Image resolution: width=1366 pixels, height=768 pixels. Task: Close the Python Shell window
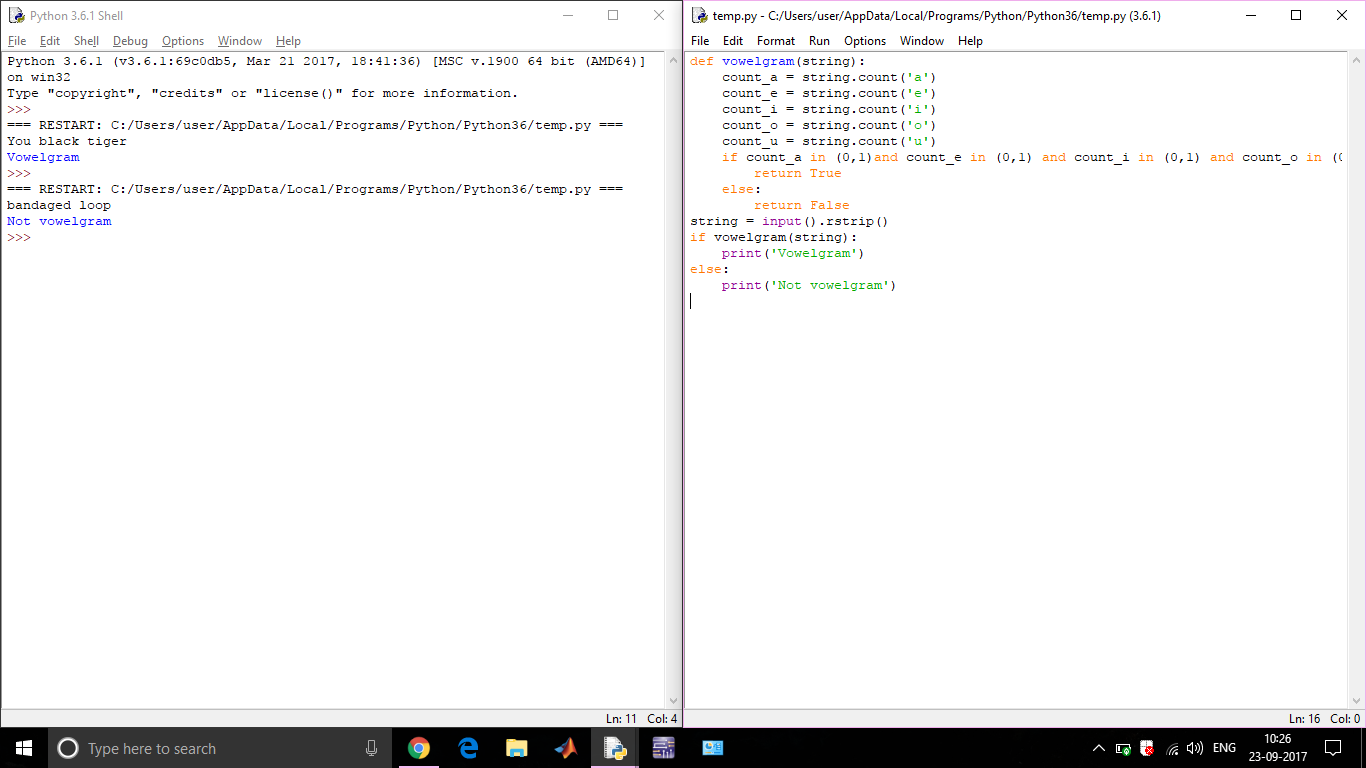[x=659, y=16]
